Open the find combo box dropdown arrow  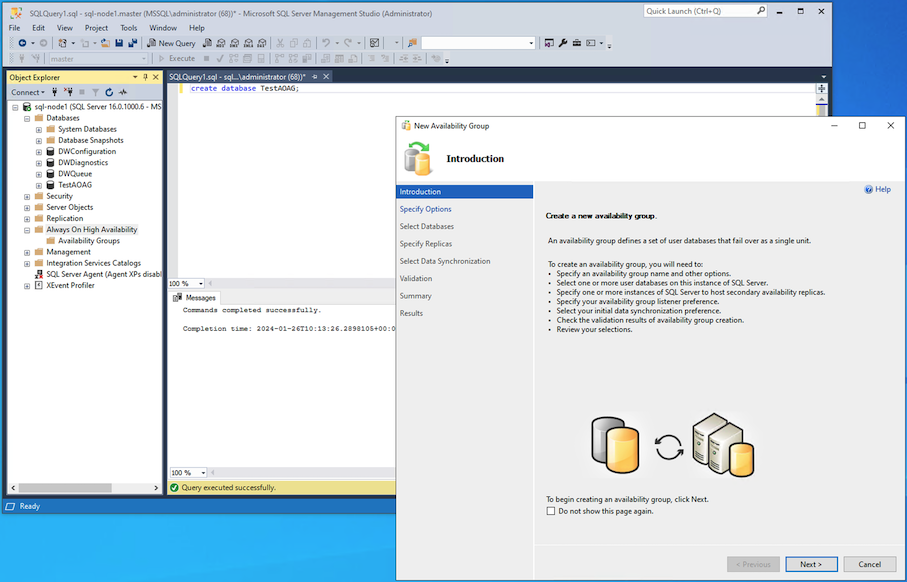pyautogui.click(x=531, y=43)
